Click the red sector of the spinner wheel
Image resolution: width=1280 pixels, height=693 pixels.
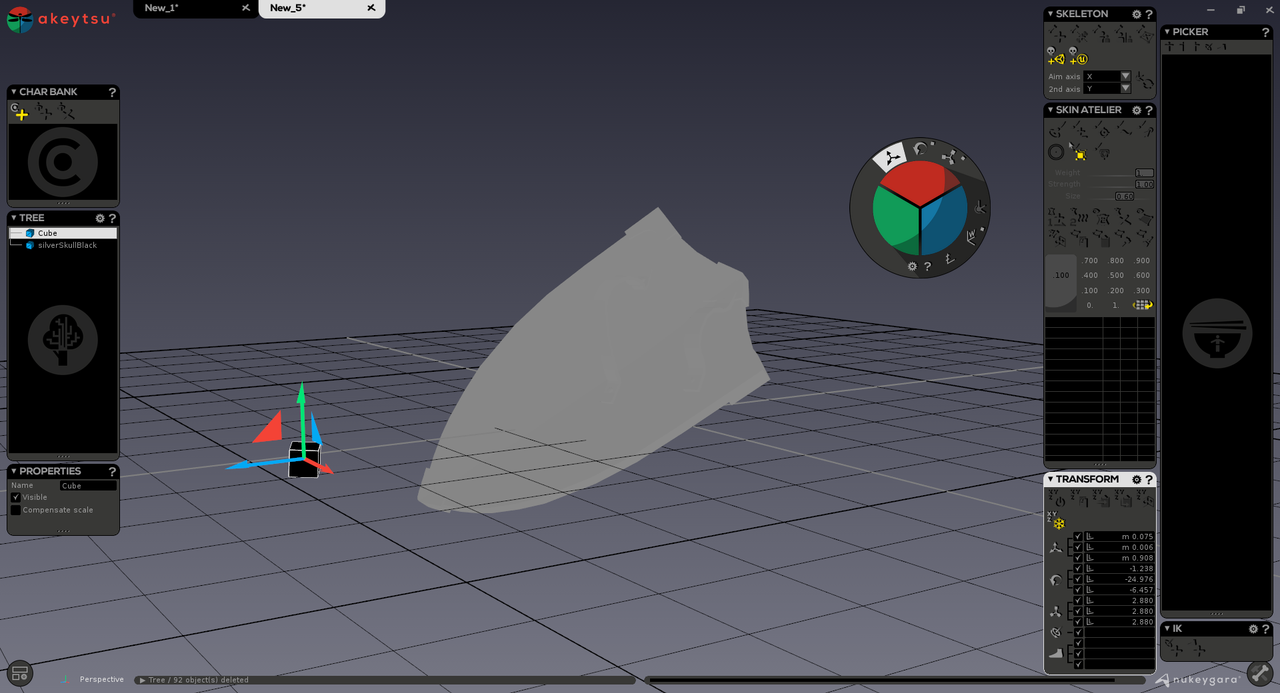918,181
